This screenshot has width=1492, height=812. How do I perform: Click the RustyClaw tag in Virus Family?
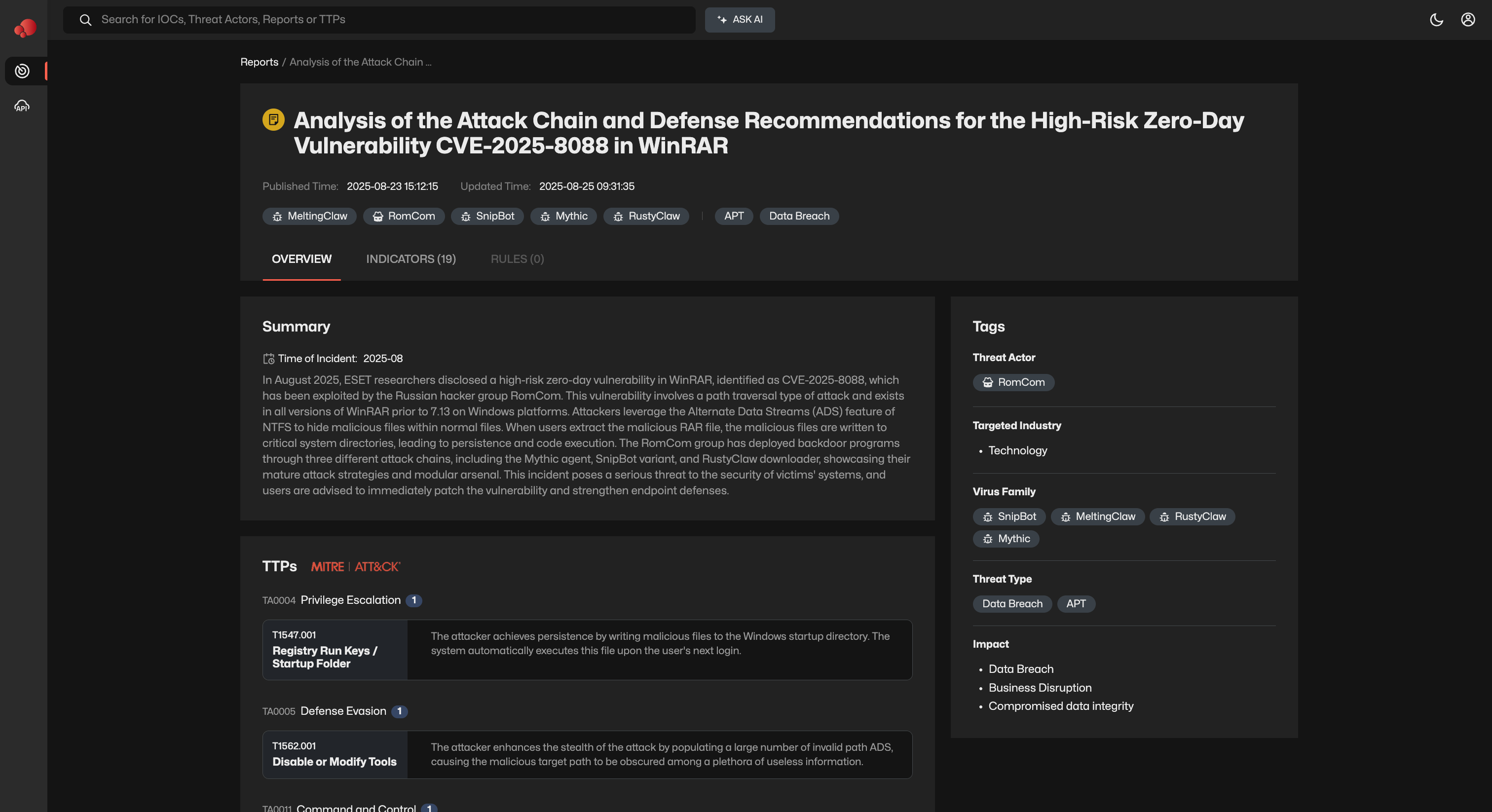tap(1192, 517)
